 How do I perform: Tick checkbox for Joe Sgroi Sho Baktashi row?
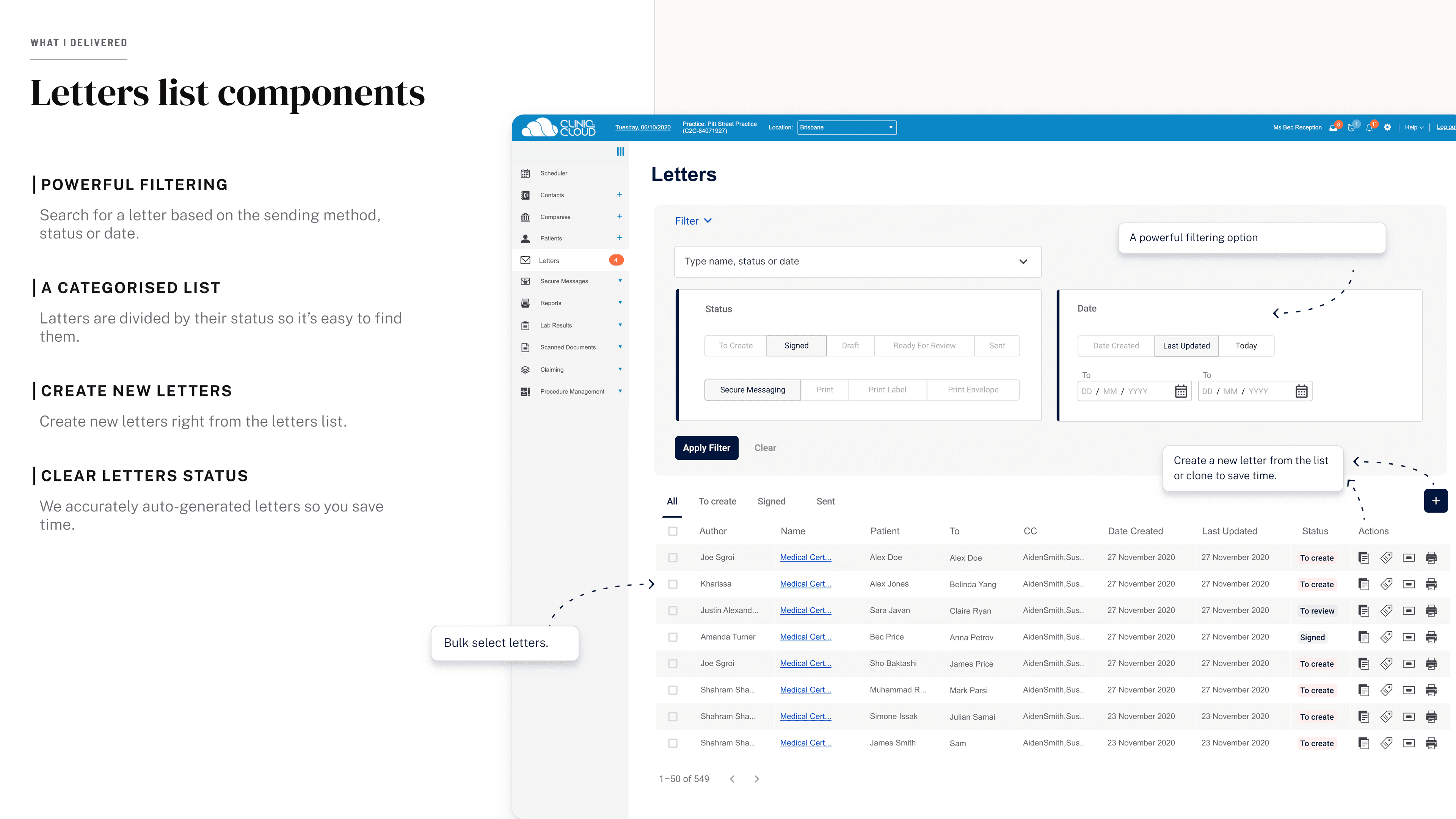[x=673, y=664]
